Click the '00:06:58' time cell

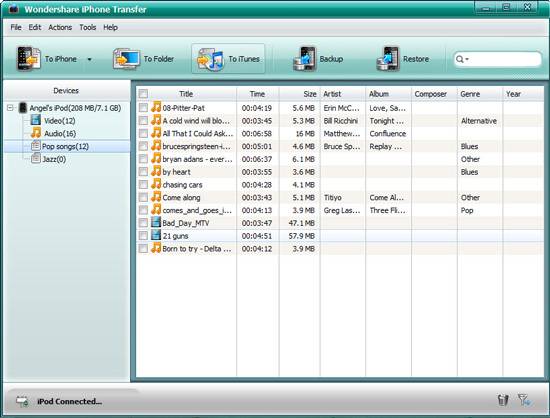pos(257,134)
